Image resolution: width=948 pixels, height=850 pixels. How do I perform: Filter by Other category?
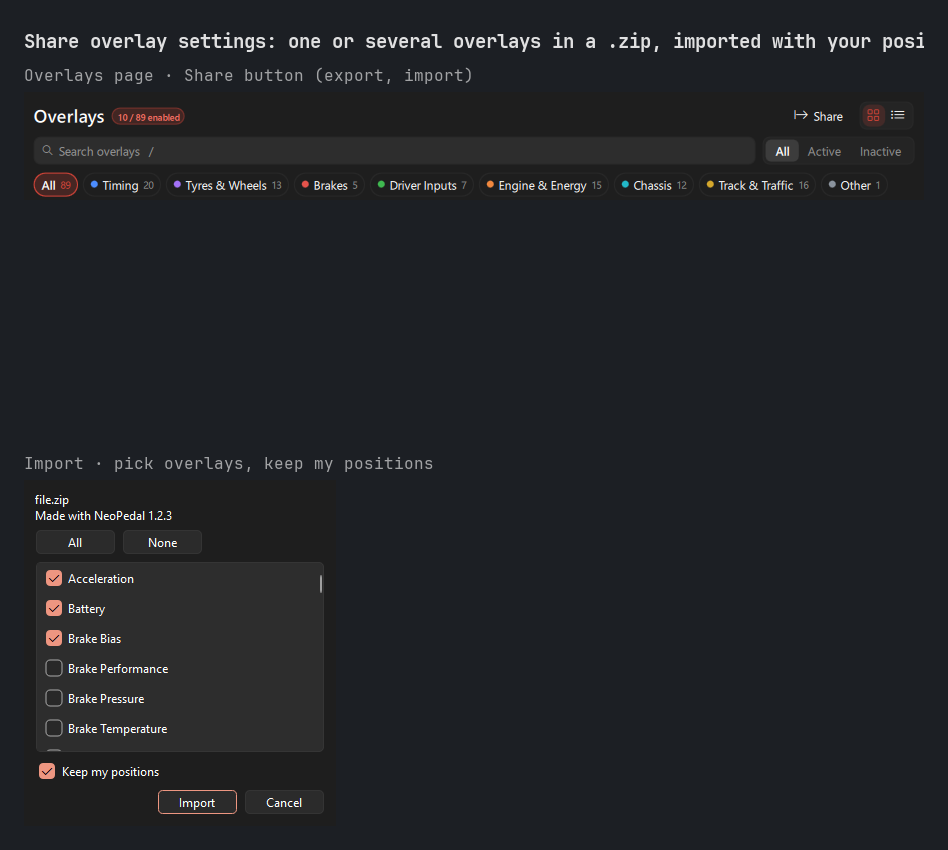click(x=854, y=186)
